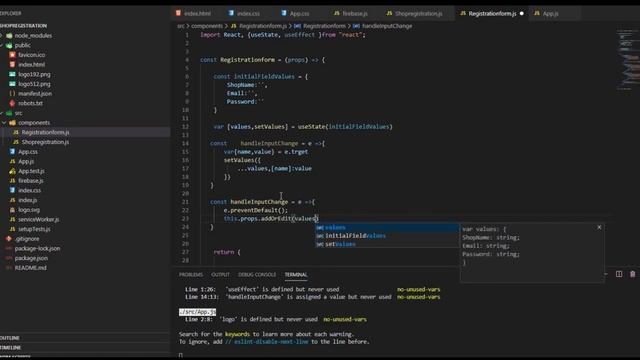
Task: Click the unsaved dot on Registrationform.js tab
Action: click(x=522, y=13)
